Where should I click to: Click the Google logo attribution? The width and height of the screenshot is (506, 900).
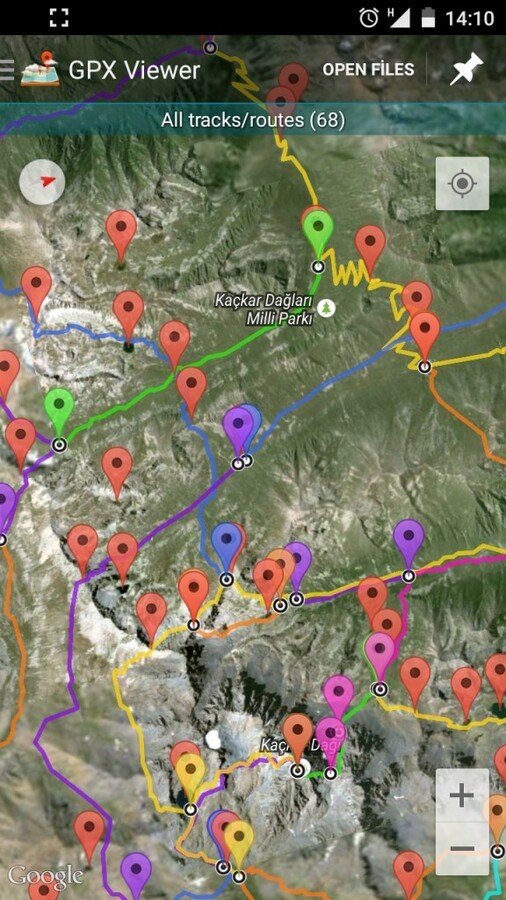pos(45,876)
